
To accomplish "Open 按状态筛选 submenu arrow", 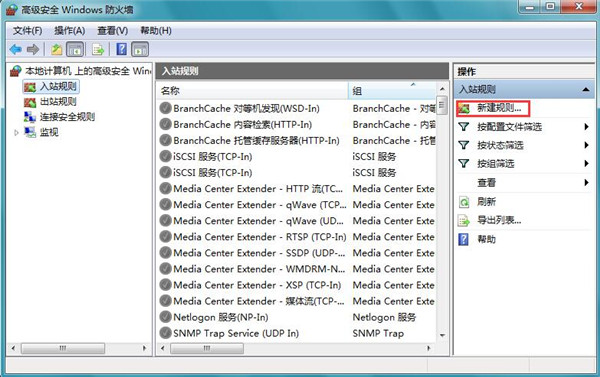I will pyautogui.click(x=586, y=145).
